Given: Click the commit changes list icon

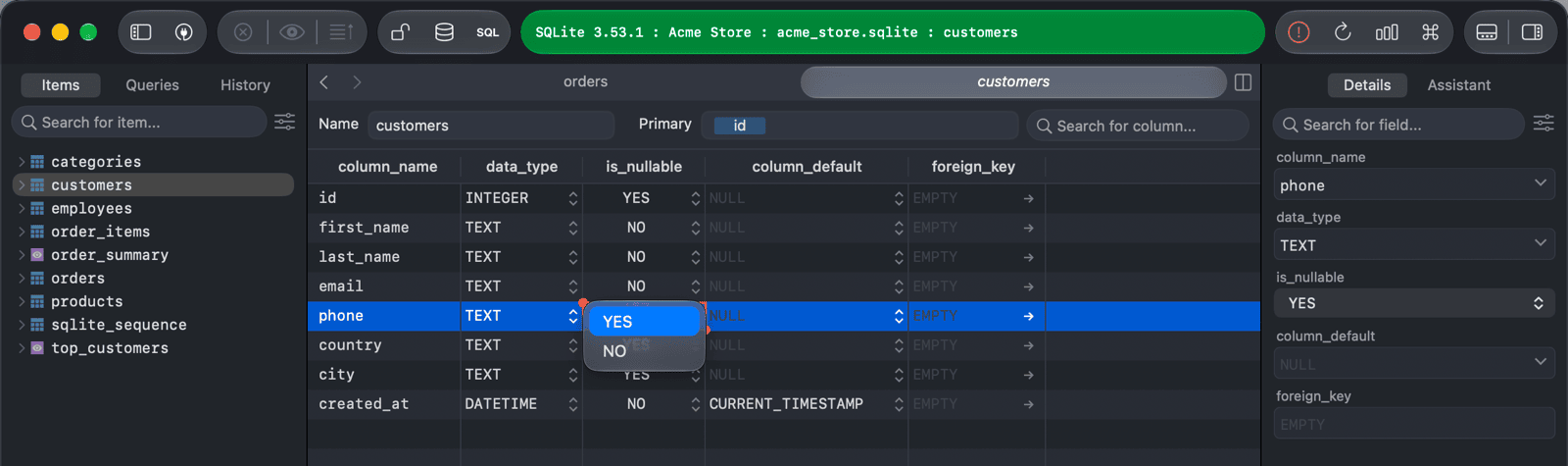Looking at the screenshot, I should [341, 32].
